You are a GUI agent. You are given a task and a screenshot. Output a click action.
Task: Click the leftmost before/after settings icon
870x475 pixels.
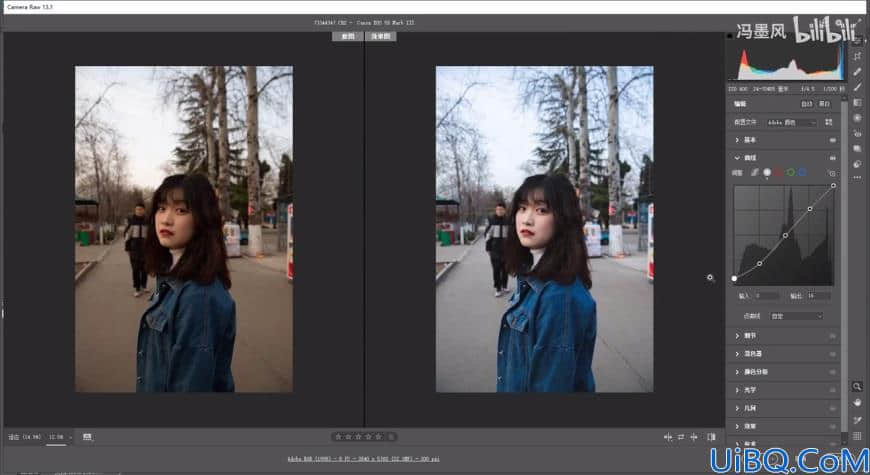tap(668, 437)
